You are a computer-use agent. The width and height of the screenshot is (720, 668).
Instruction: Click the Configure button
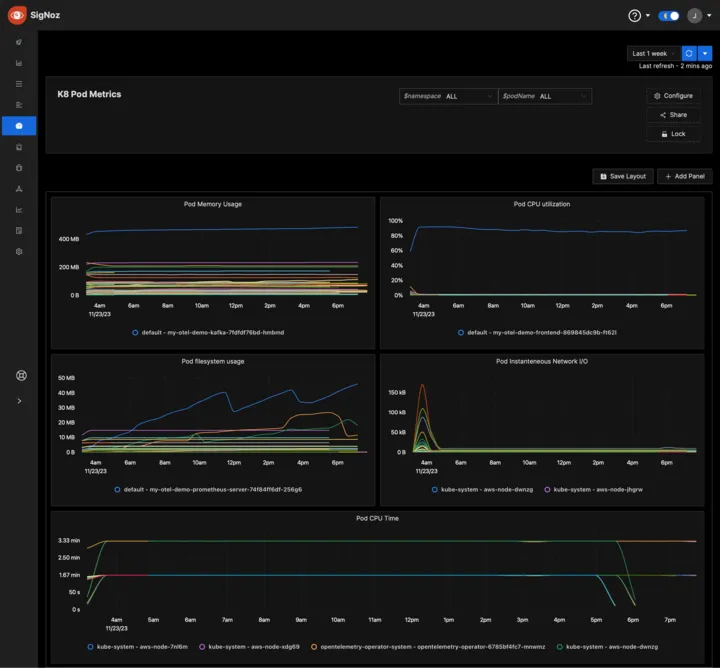tap(673, 96)
